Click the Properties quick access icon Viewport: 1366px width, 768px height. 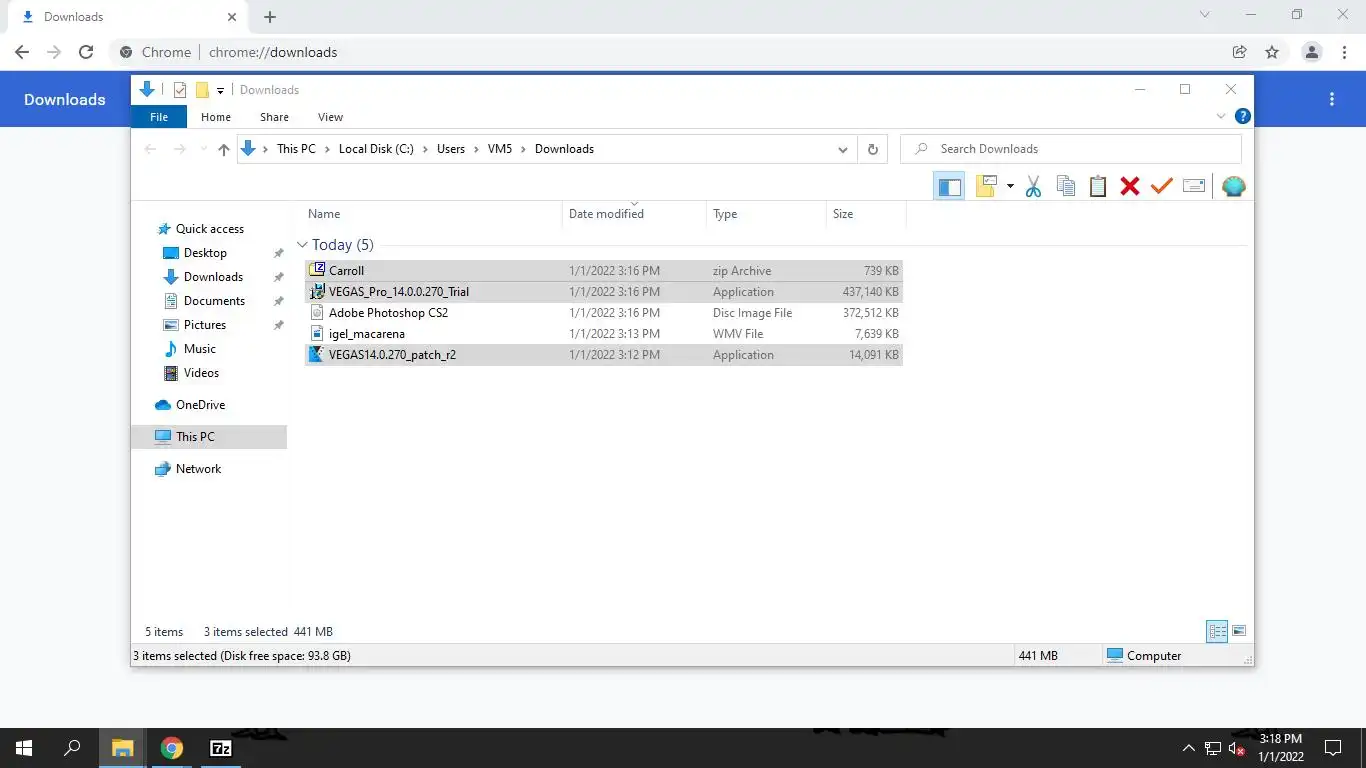pyautogui.click(x=180, y=90)
